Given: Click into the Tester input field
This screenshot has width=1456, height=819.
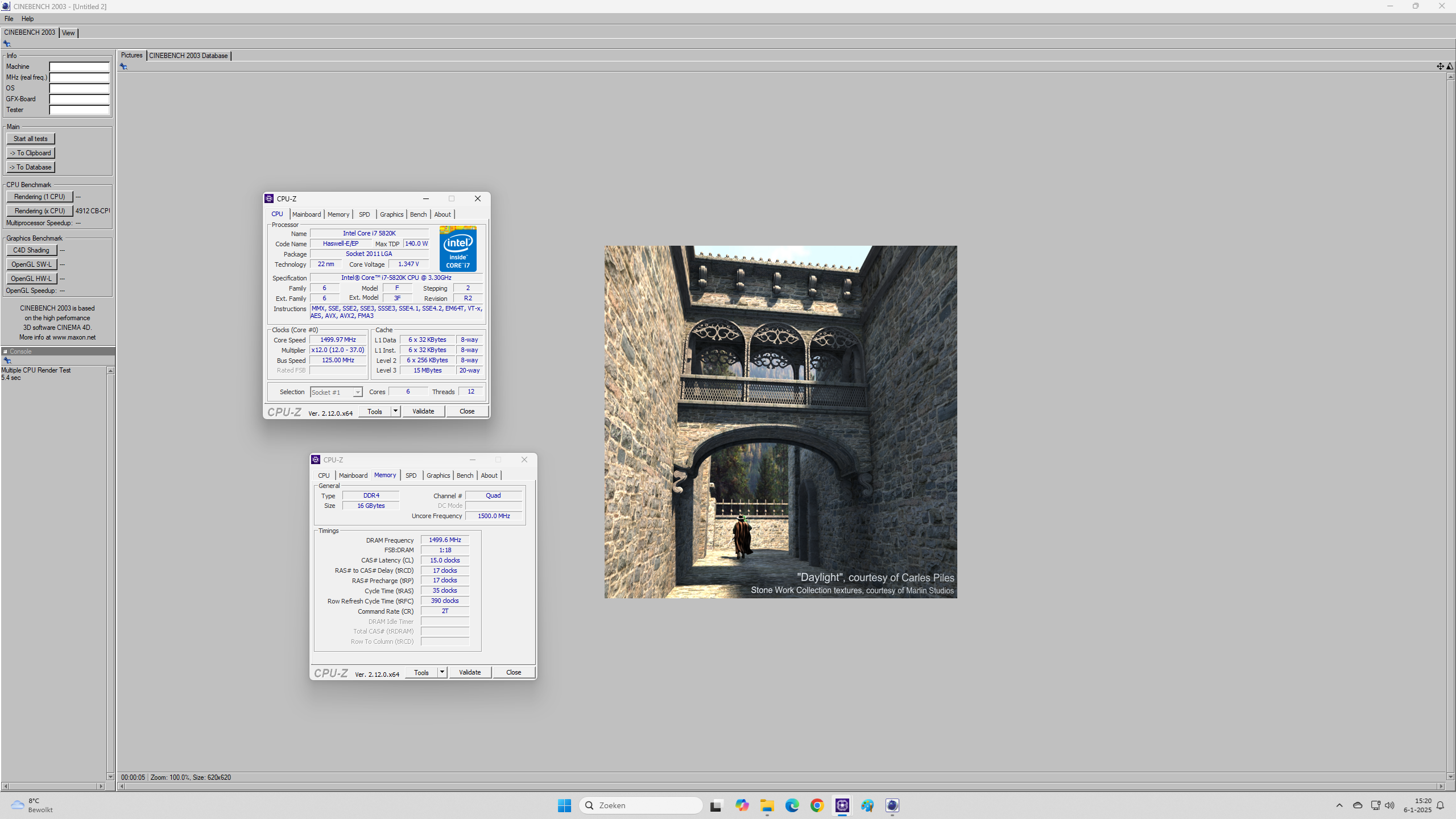Looking at the screenshot, I should point(79,110).
